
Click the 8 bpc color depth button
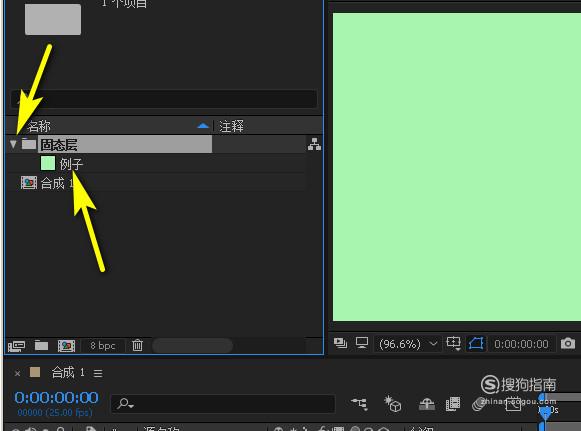click(103, 346)
